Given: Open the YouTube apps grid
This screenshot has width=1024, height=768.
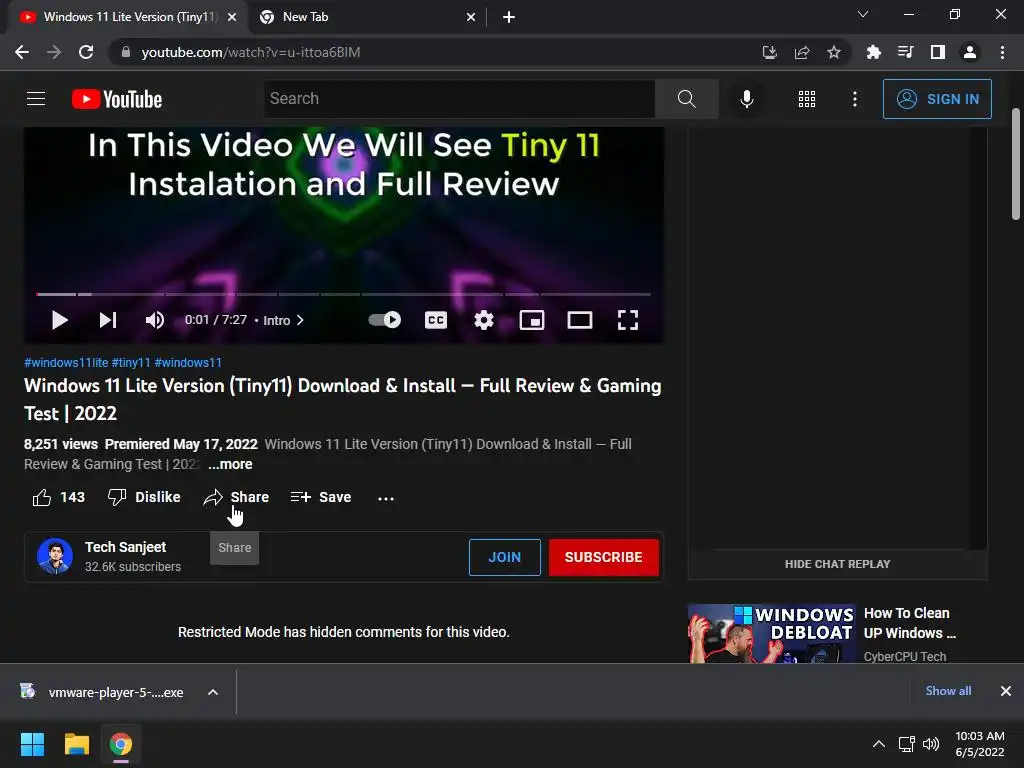Looking at the screenshot, I should pyautogui.click(x=807, y=99).
